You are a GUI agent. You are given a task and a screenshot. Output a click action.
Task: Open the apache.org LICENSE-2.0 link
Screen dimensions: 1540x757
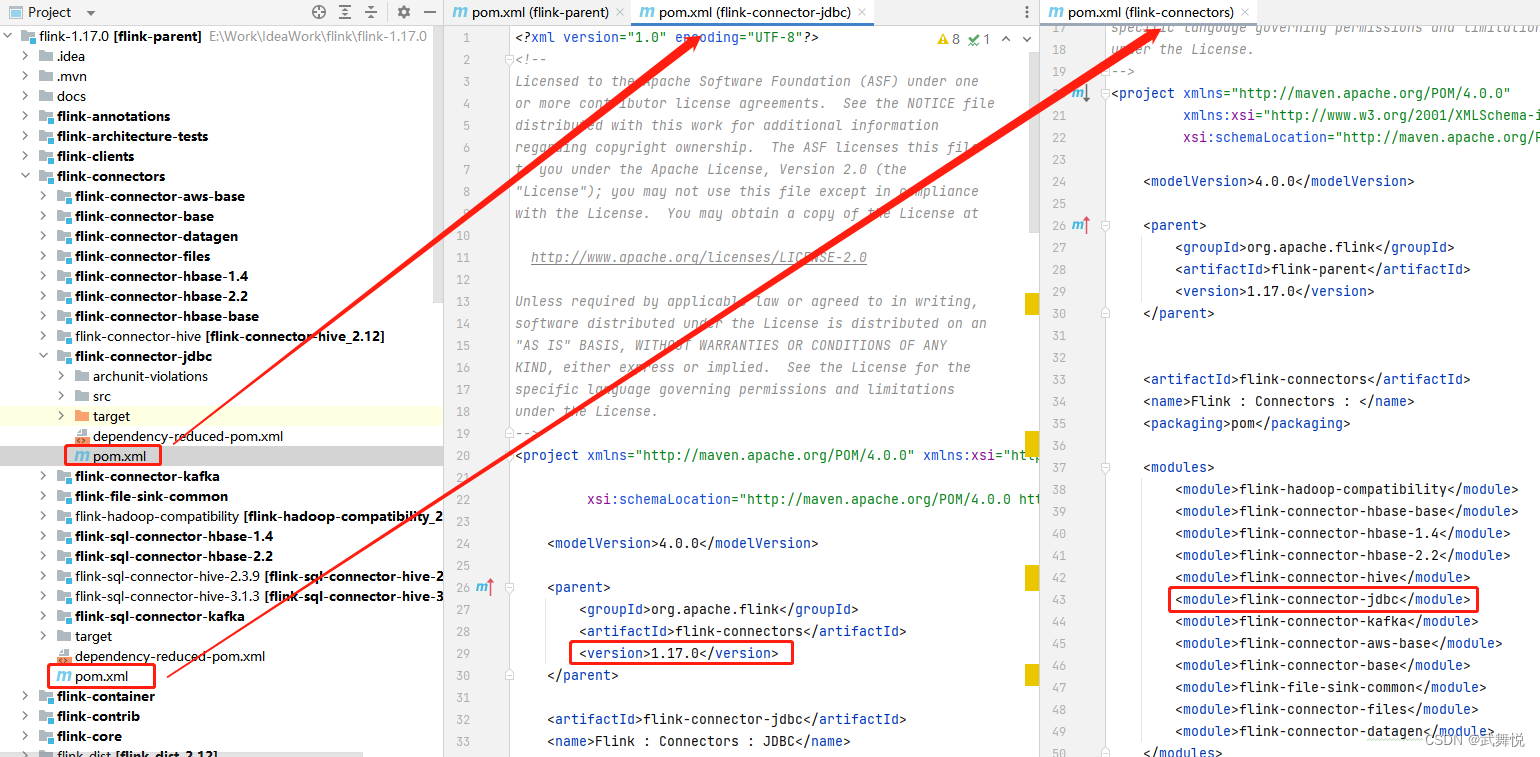tap(699, 257)
